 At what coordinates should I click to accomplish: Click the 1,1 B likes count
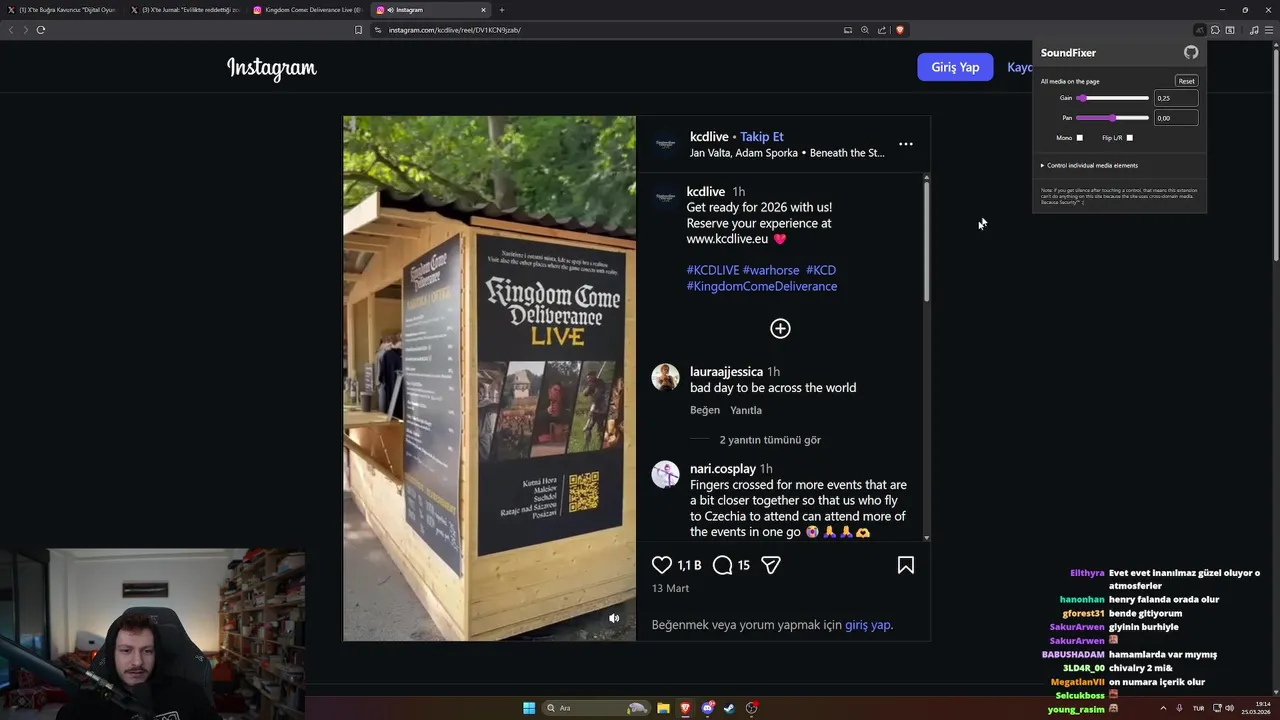click(x=689, y=566)
